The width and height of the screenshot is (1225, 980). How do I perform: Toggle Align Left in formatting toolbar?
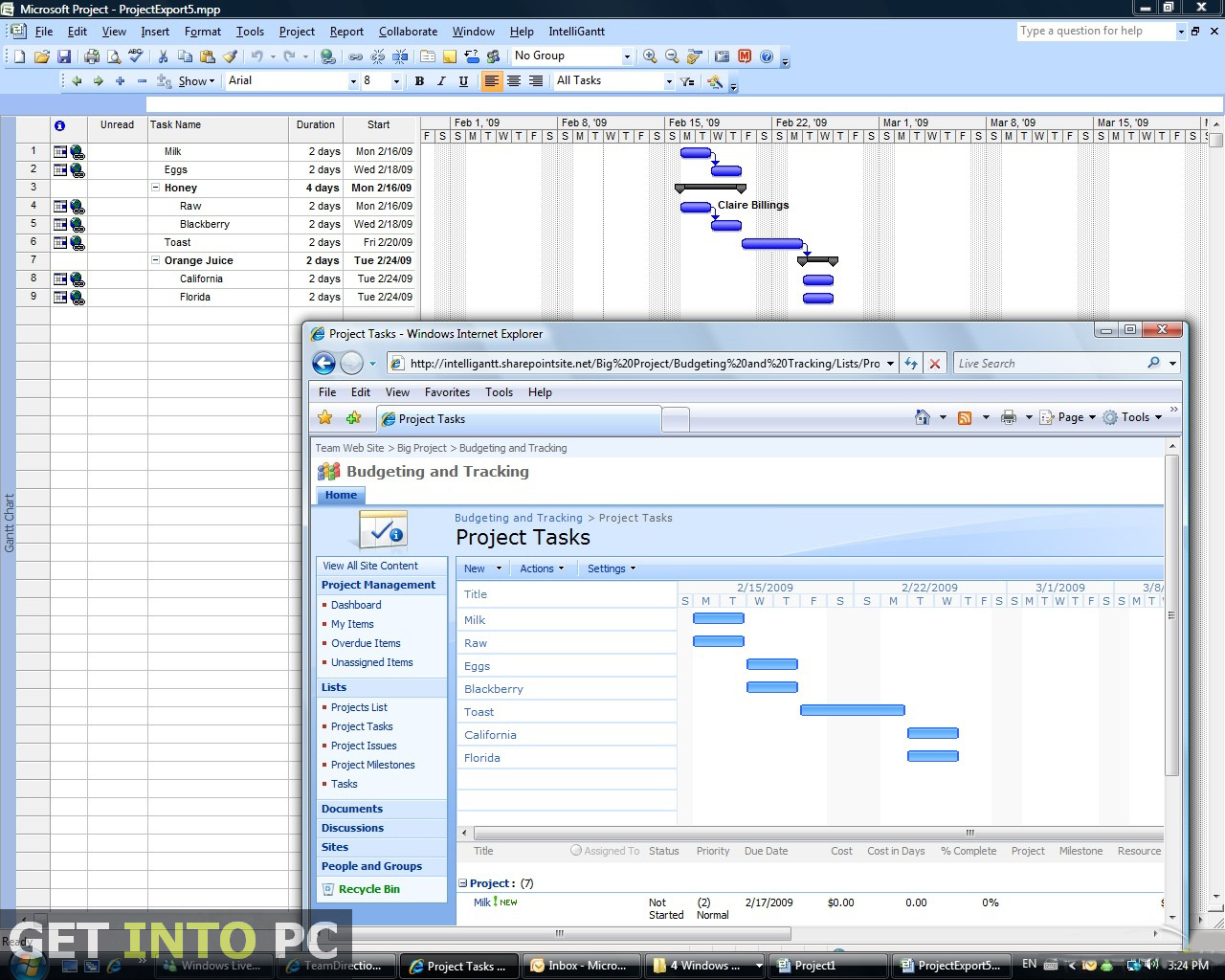coord(492,81)
